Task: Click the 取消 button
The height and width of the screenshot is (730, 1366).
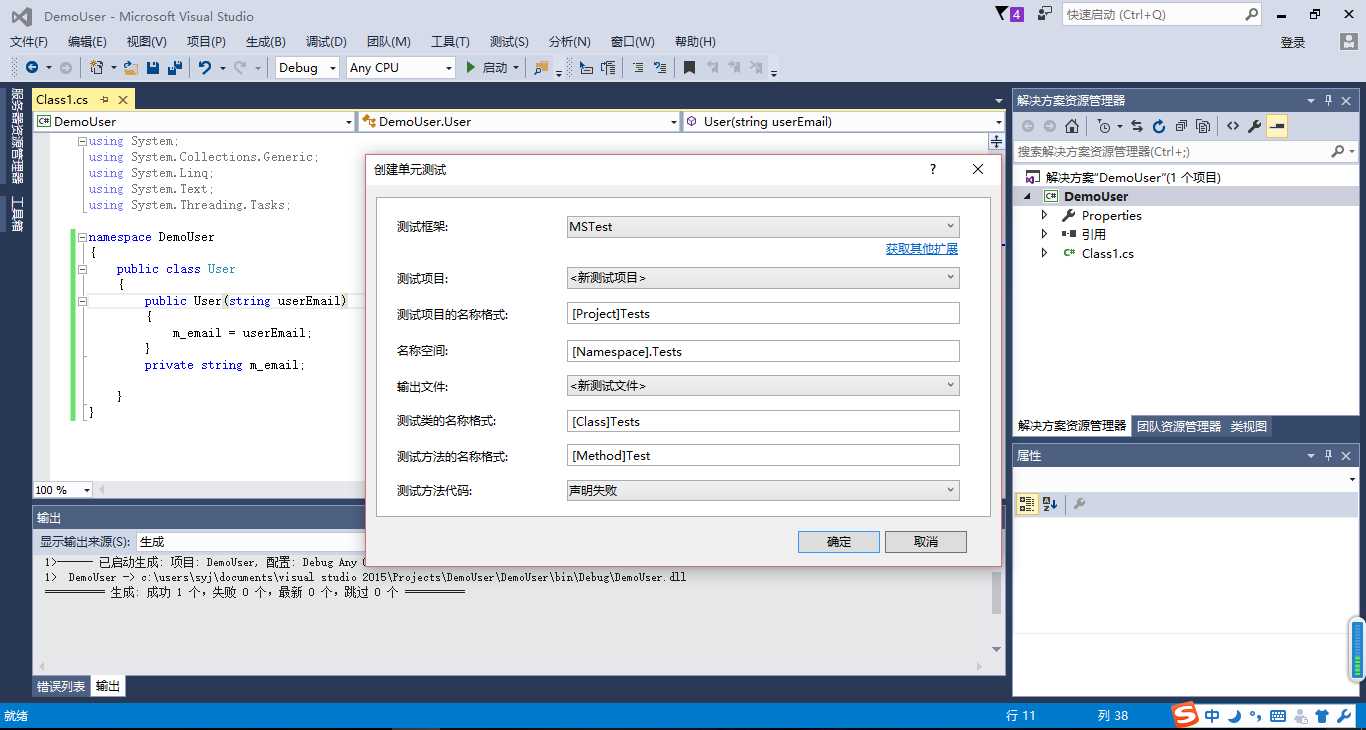Action: (926, 542)
